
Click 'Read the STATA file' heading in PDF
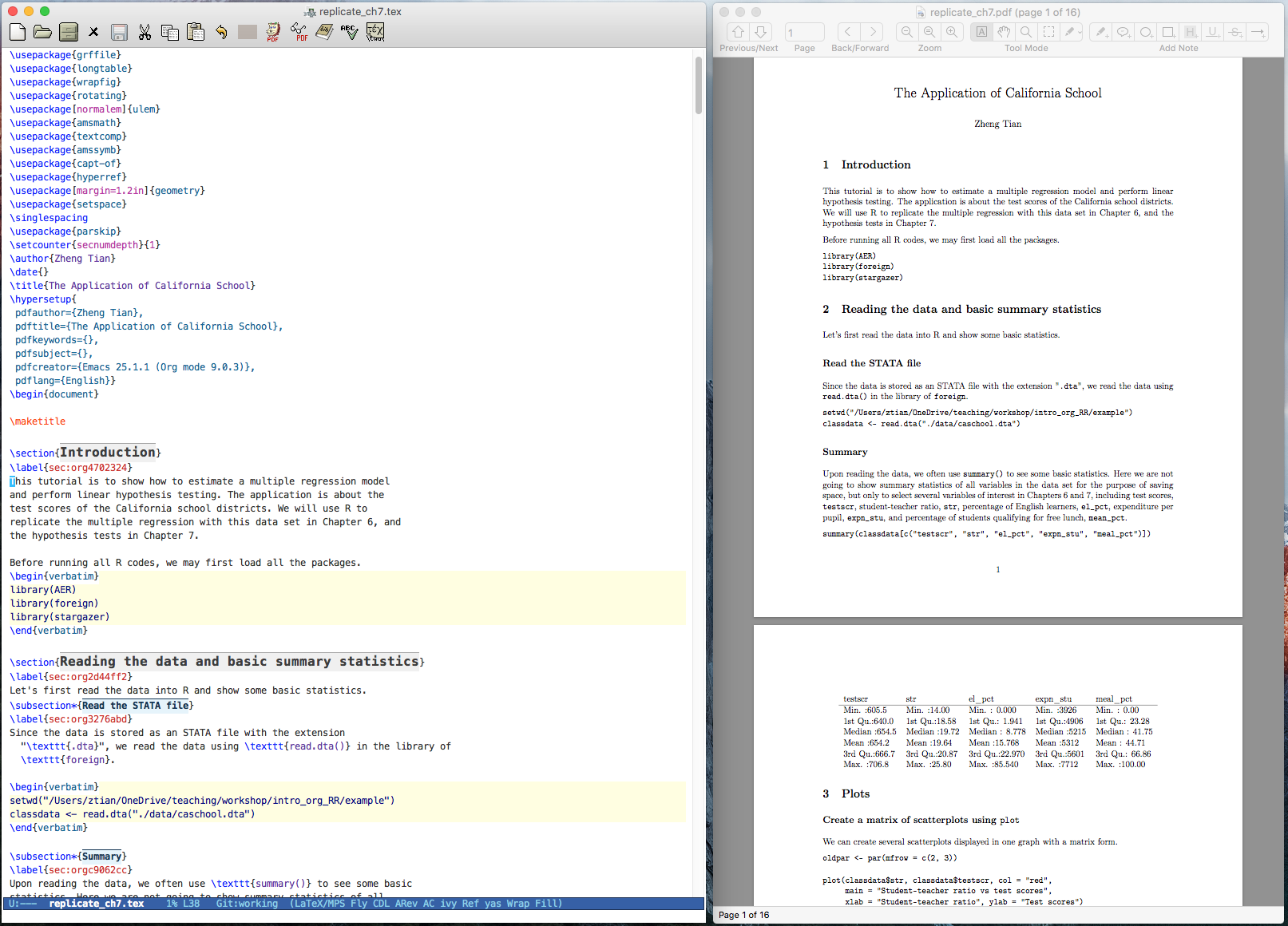[871, 363]
